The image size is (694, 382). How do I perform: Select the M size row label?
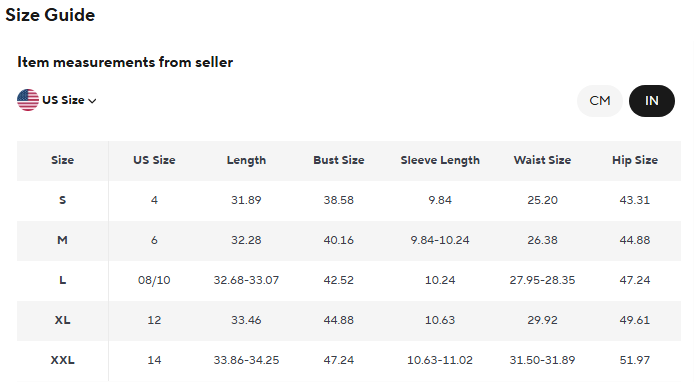click(62, 240)
